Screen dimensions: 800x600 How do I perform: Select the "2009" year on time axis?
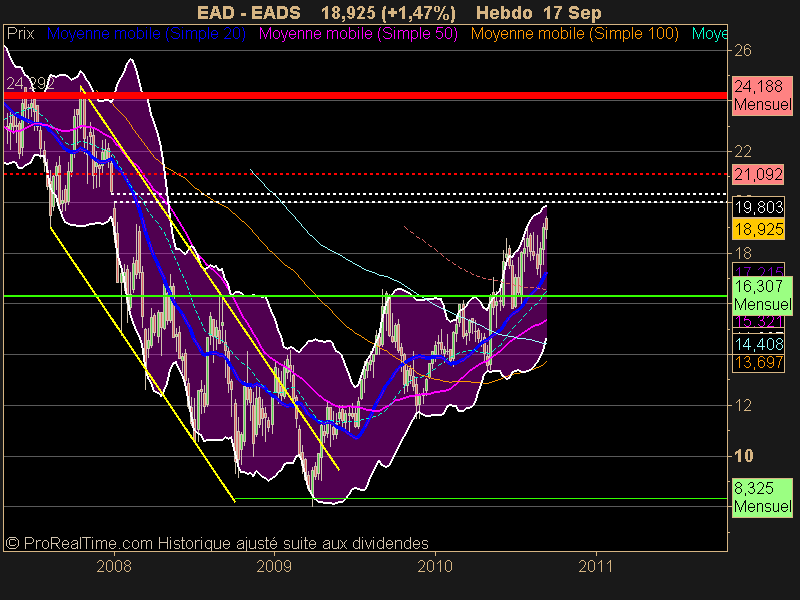point(274,566)
